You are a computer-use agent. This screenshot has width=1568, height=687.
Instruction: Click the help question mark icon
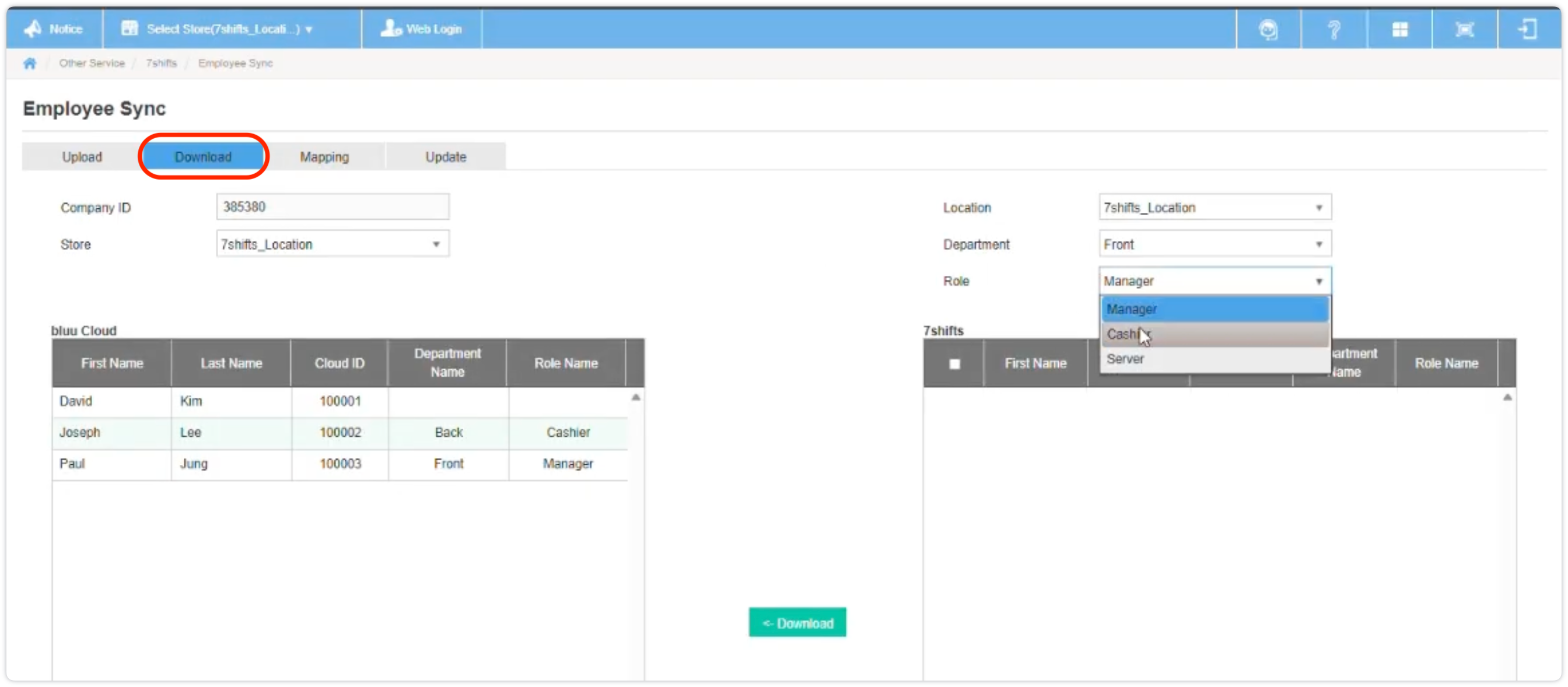coord(1333,29)
